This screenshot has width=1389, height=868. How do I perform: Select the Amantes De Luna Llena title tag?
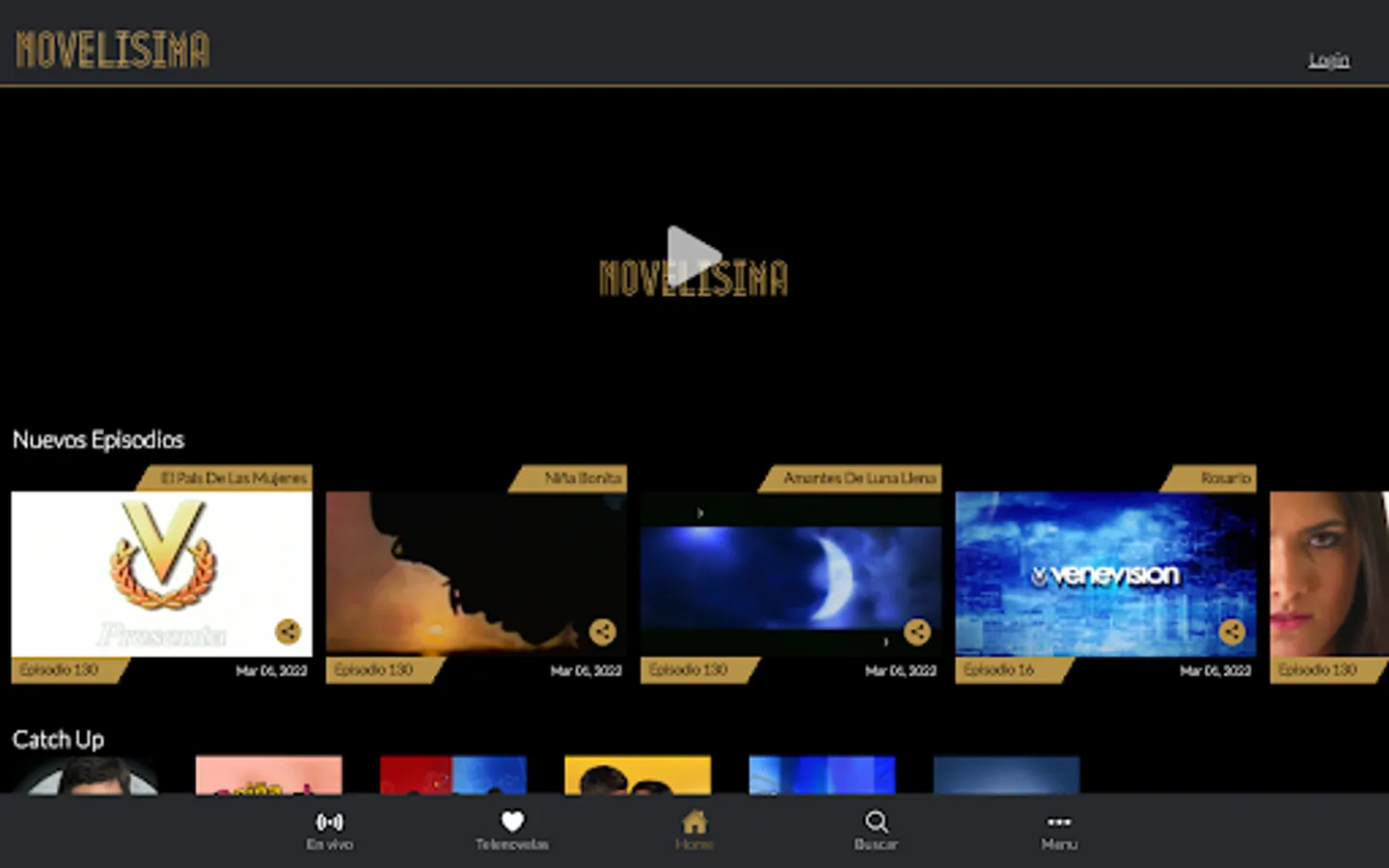850,478
